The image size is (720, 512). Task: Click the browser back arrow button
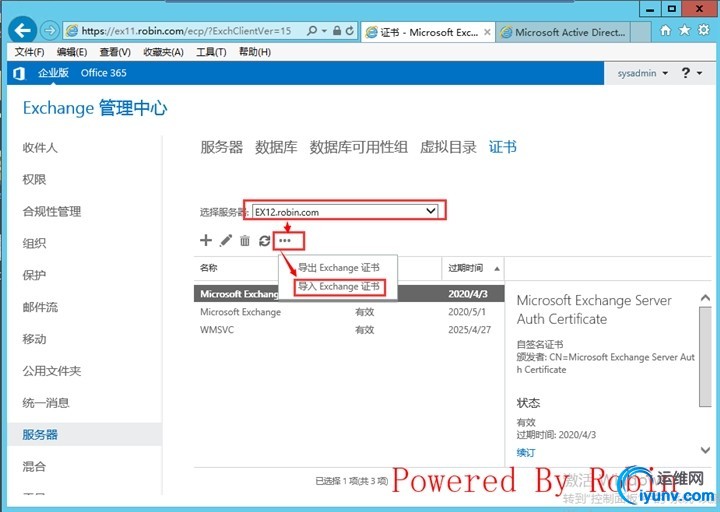point(22,31)
